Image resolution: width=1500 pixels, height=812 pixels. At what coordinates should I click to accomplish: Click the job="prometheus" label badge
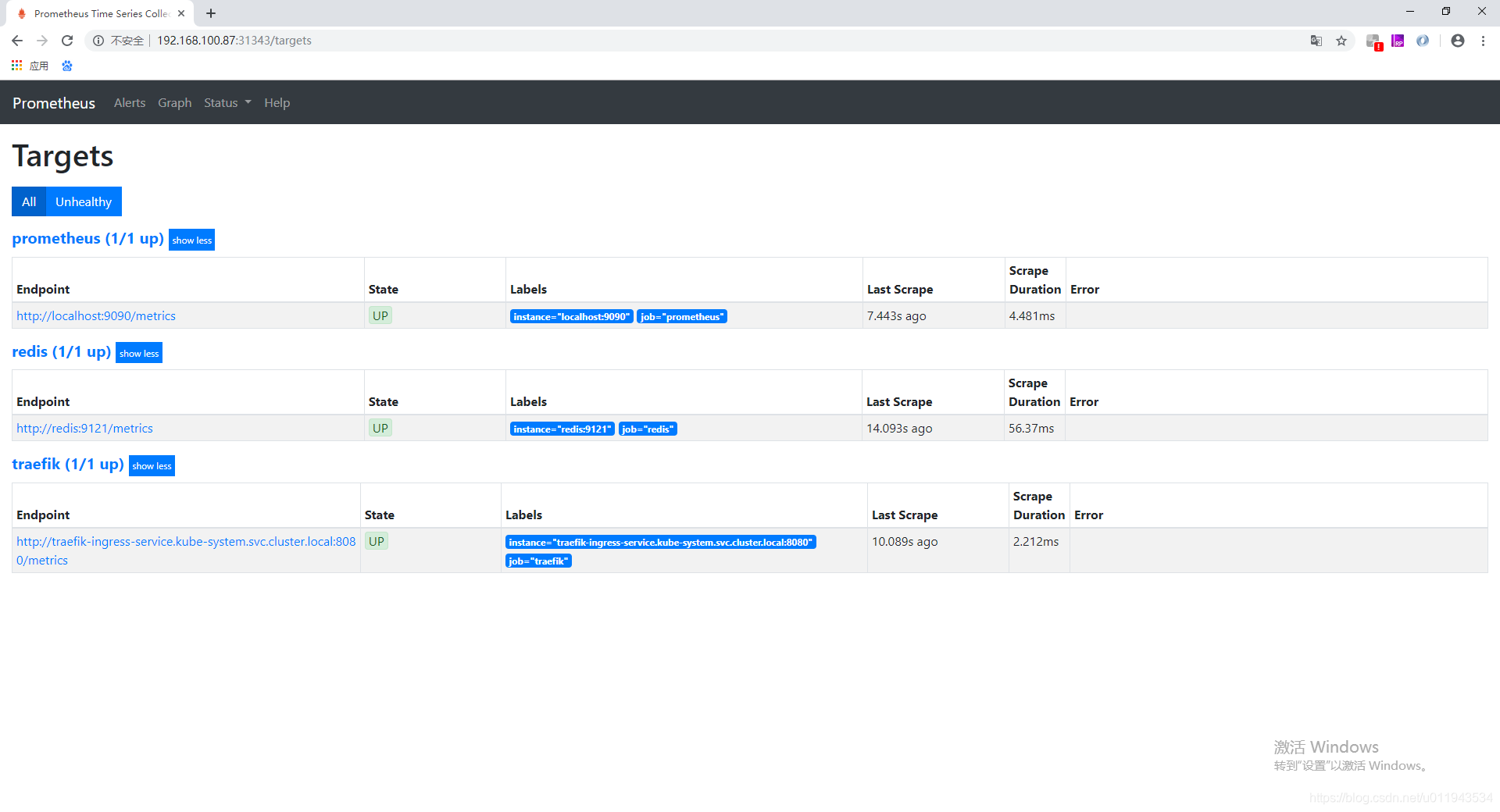682,316
